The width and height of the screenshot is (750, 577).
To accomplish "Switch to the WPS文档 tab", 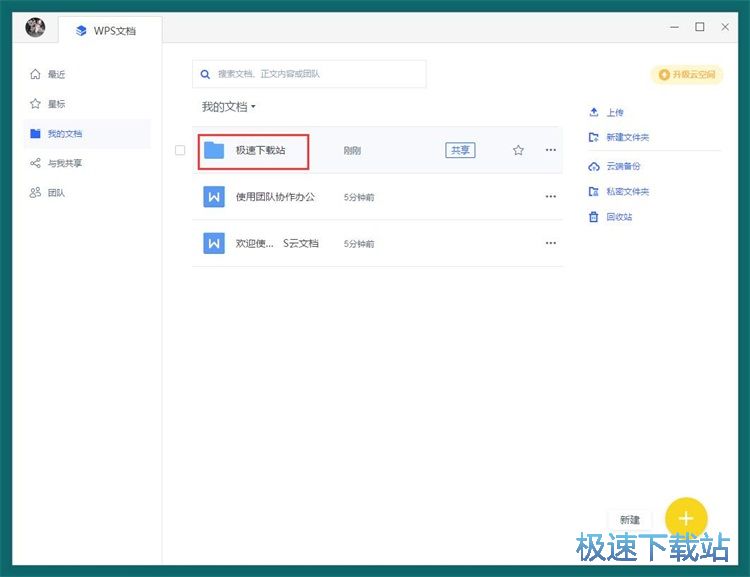I will point(110,31).
